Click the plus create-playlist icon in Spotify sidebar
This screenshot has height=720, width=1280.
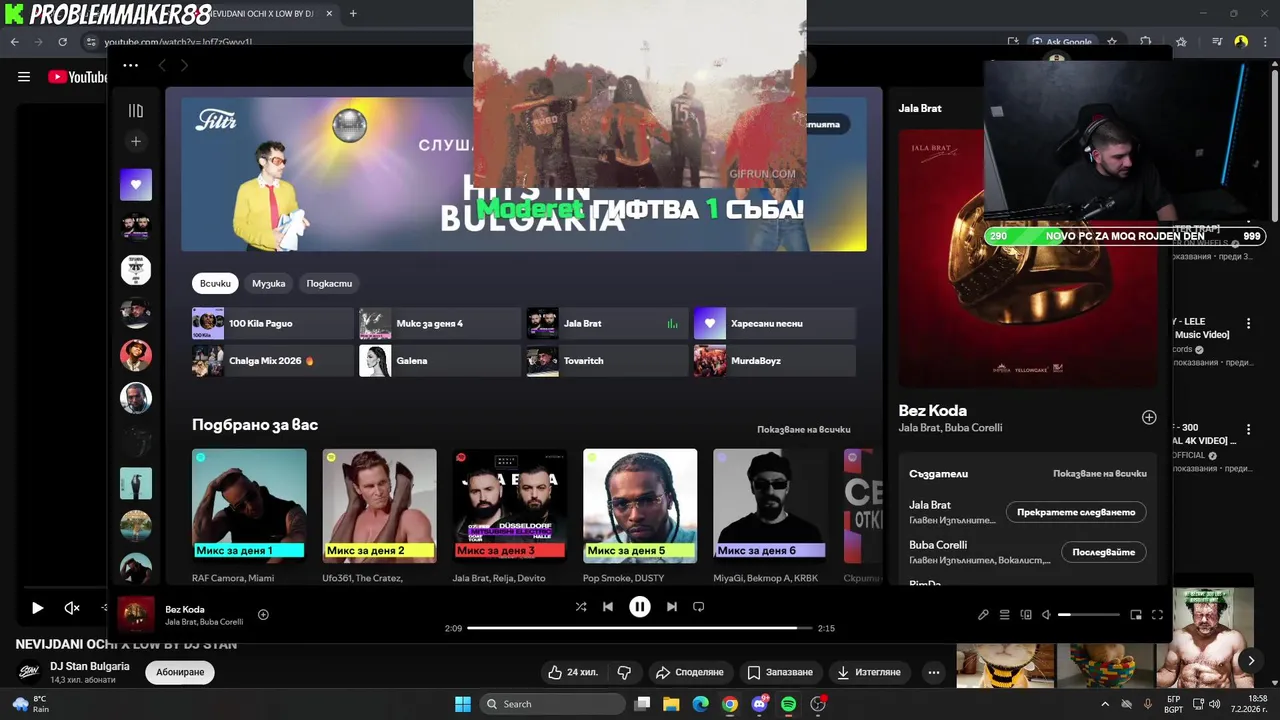click(136, 142)
